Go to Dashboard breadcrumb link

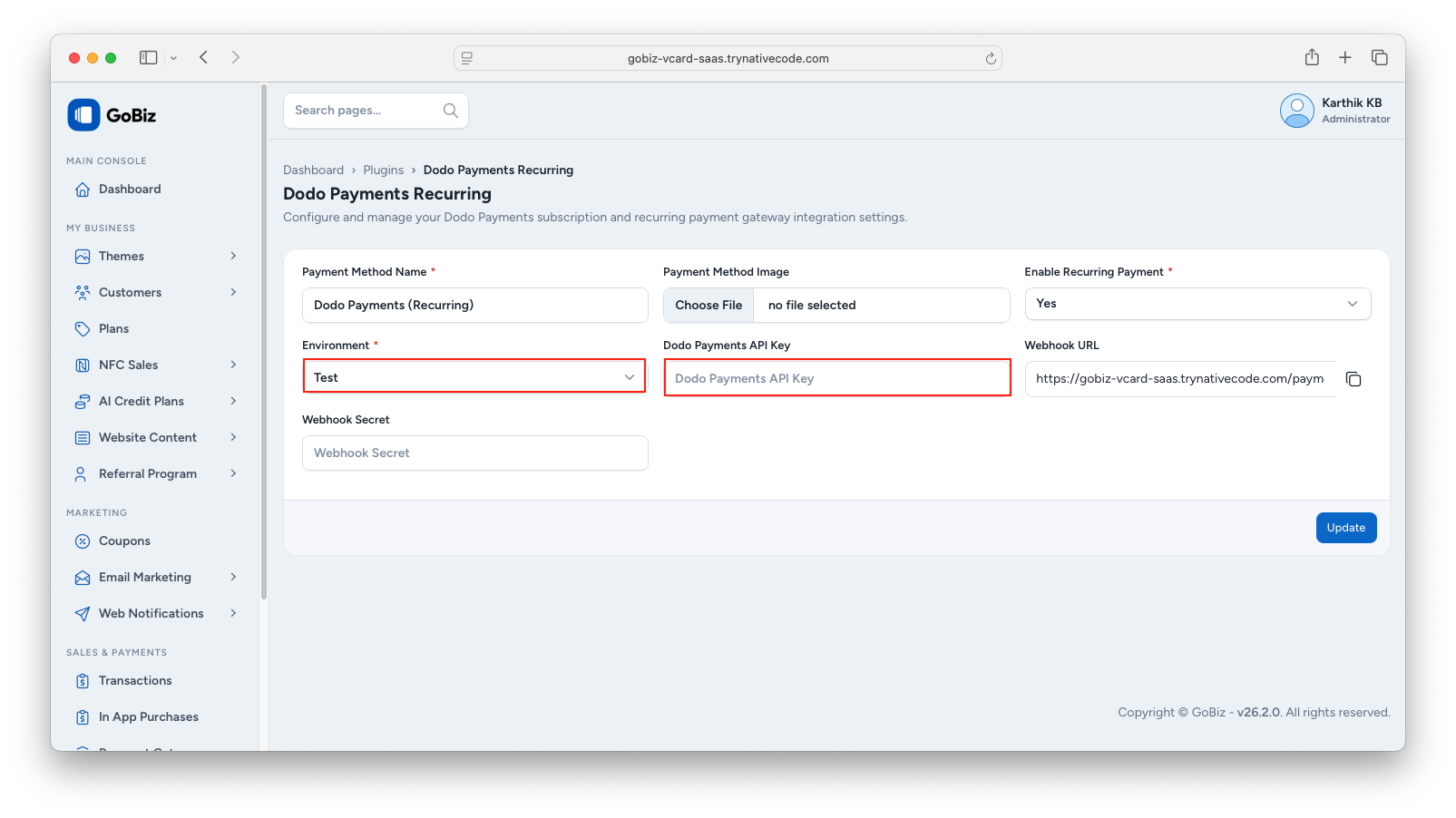point(313,170)
